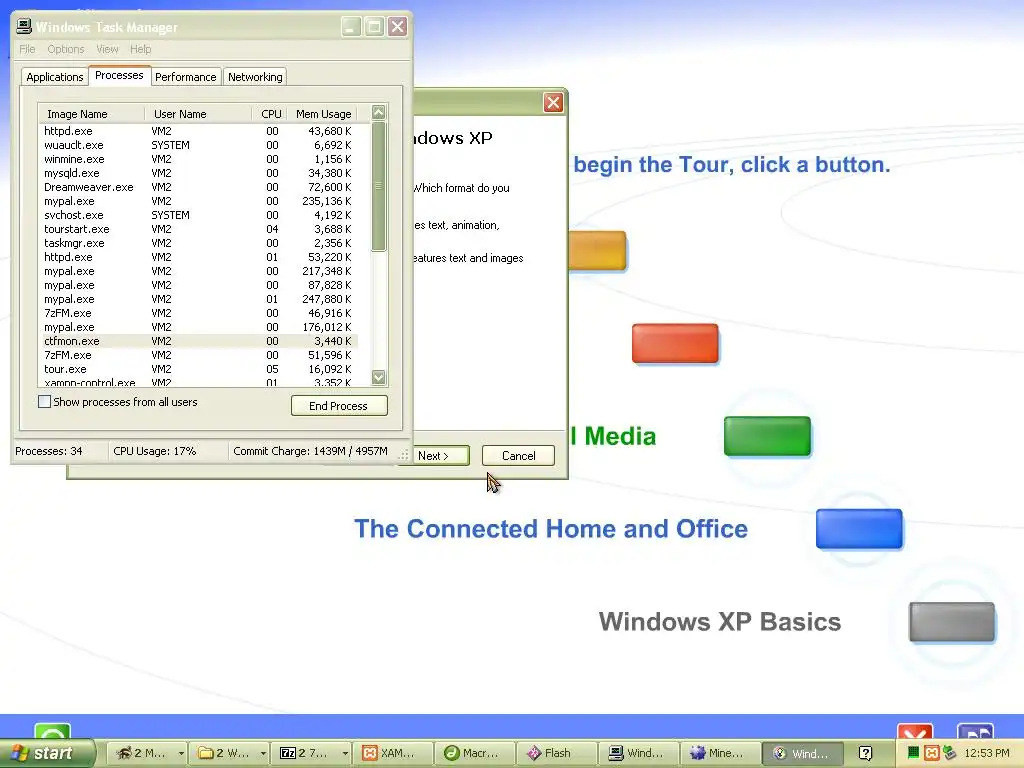Switch to Minesweeper taskbar button
This screenshot has width=1024, height=768.
[718, 753]
